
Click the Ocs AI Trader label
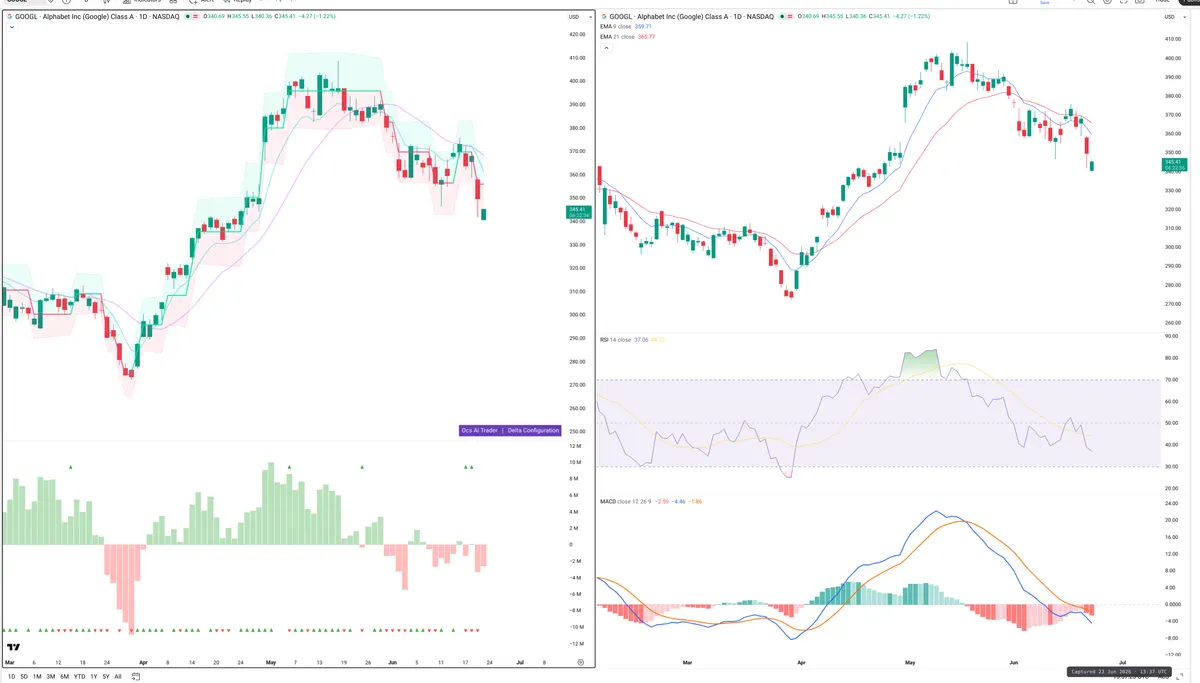pyautogui.click(x=480, y=430)
